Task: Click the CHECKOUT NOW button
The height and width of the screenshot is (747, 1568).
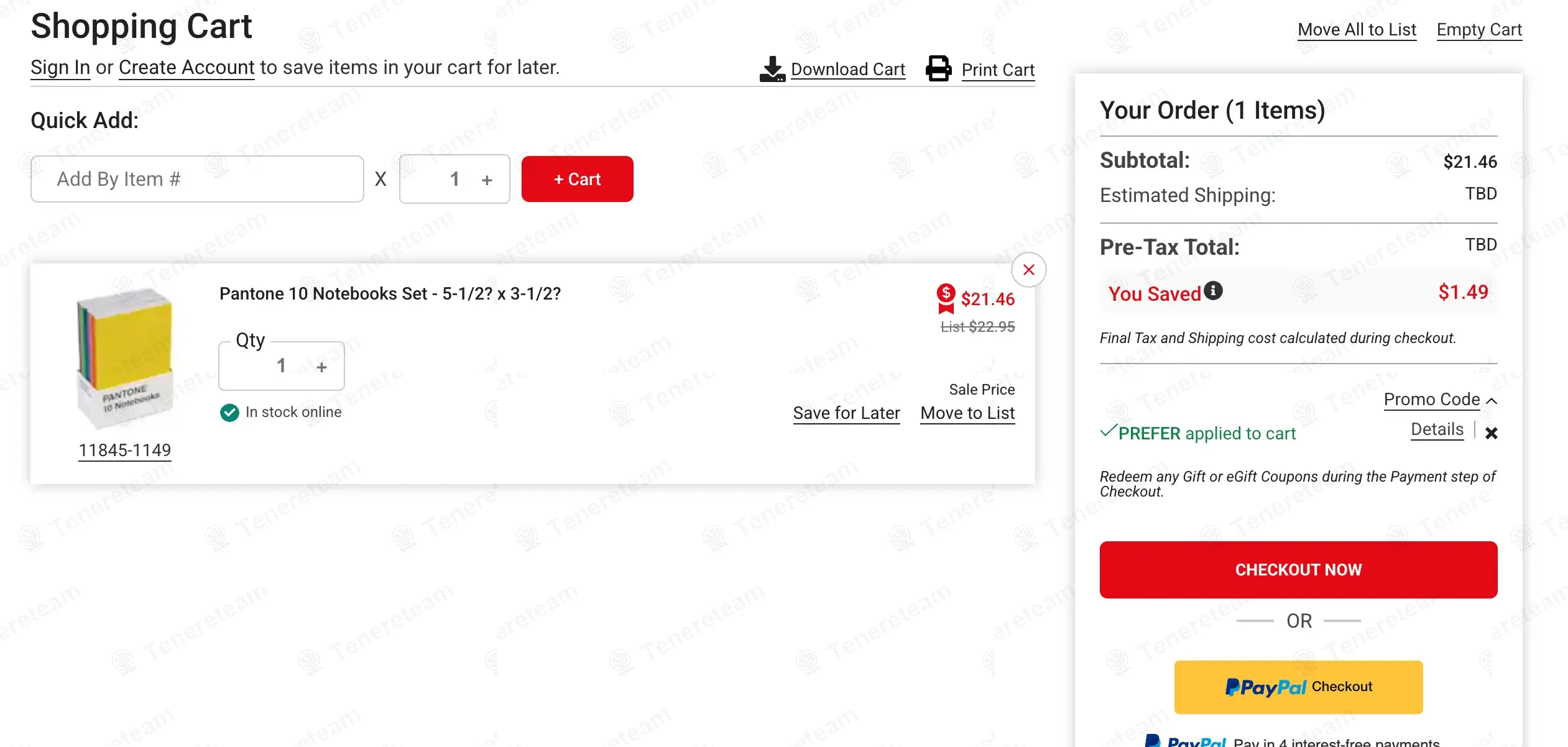Action: click(1298, 570)
